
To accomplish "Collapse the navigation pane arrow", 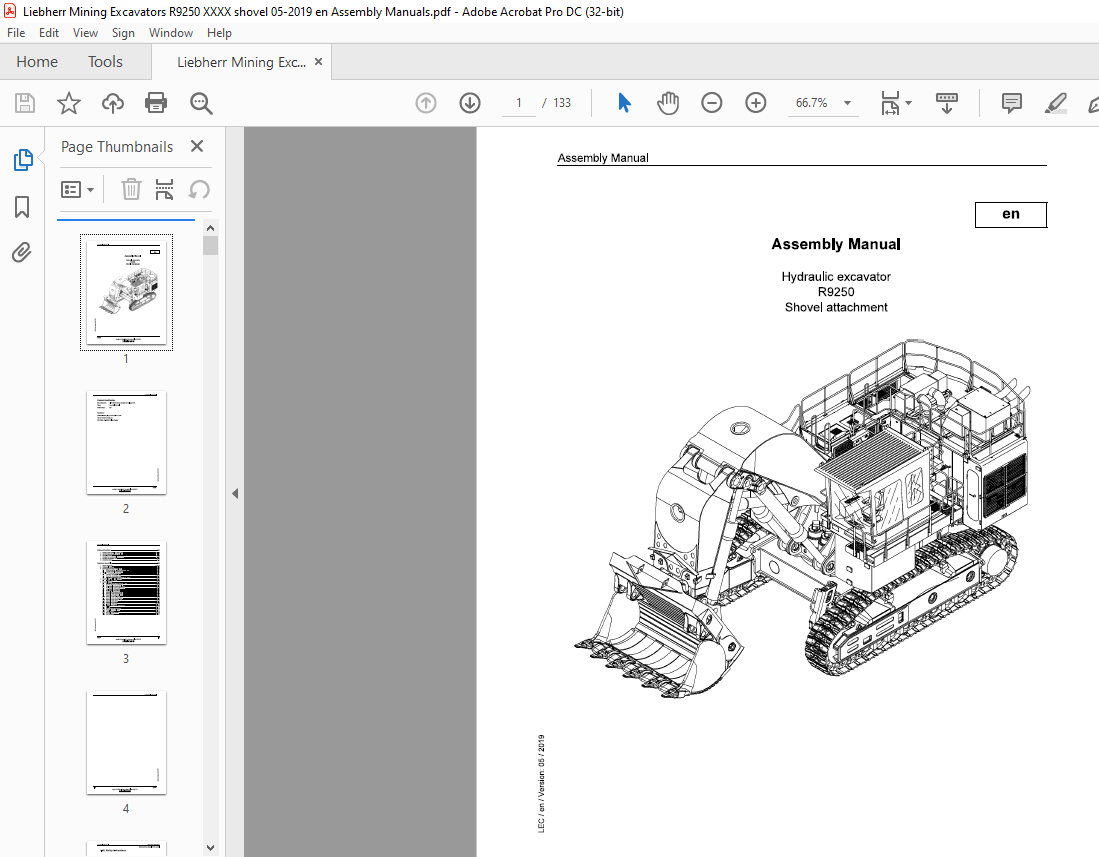I will 235,493.
